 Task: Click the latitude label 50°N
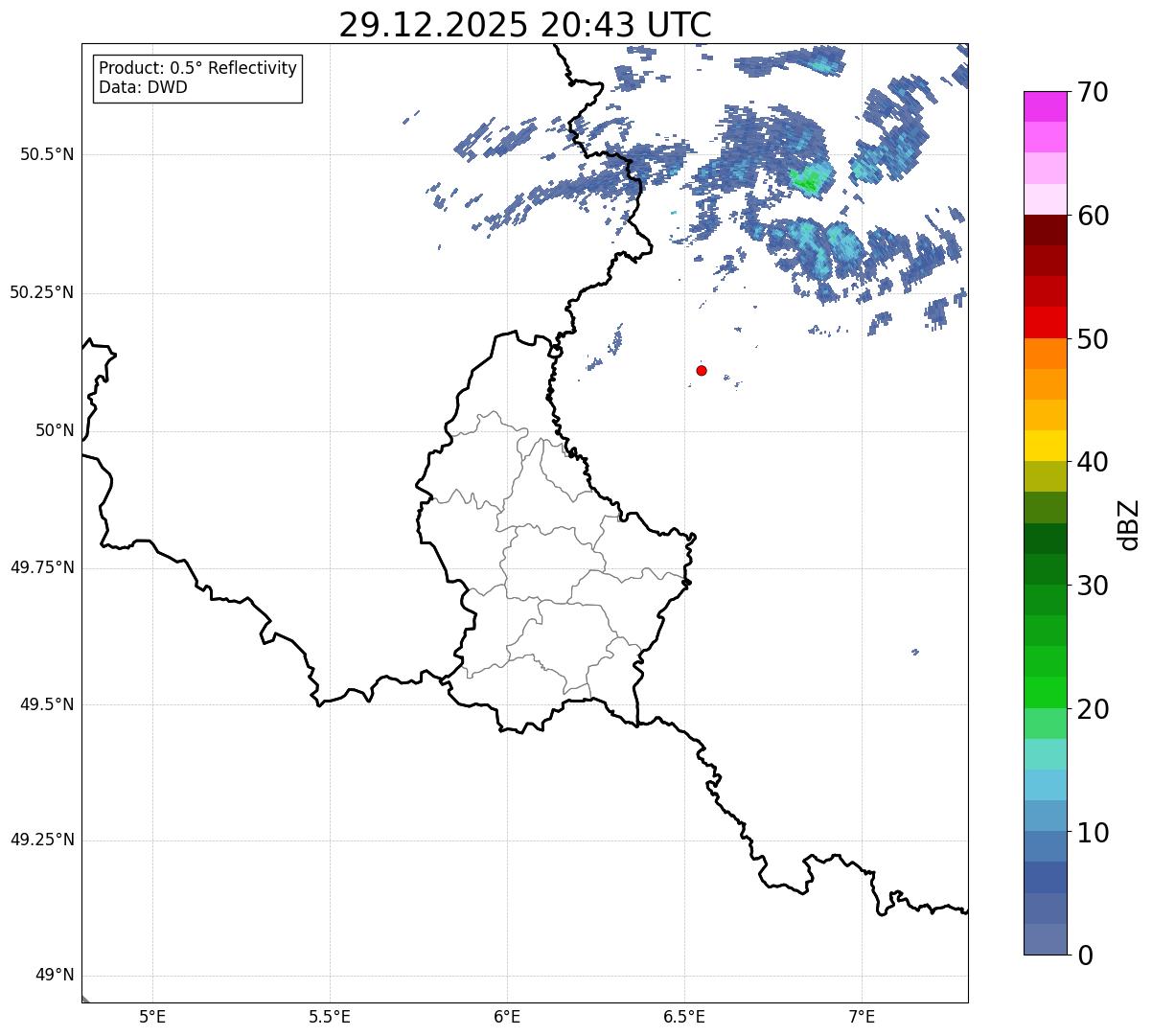click(x=55, y=431)
